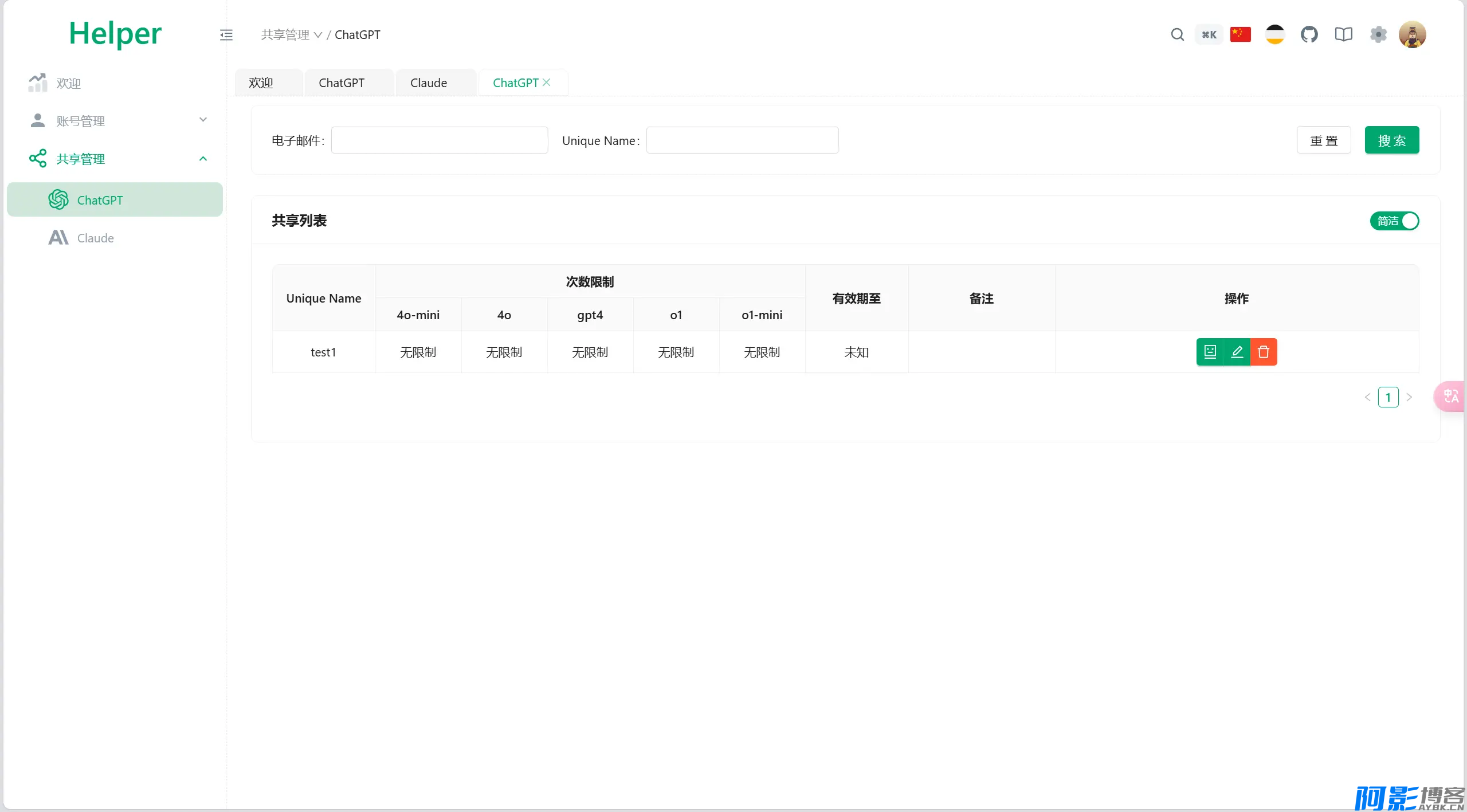1467x812 pixels.
Task: Click the floating translate icon
Action: click(x=1450, y=396)
